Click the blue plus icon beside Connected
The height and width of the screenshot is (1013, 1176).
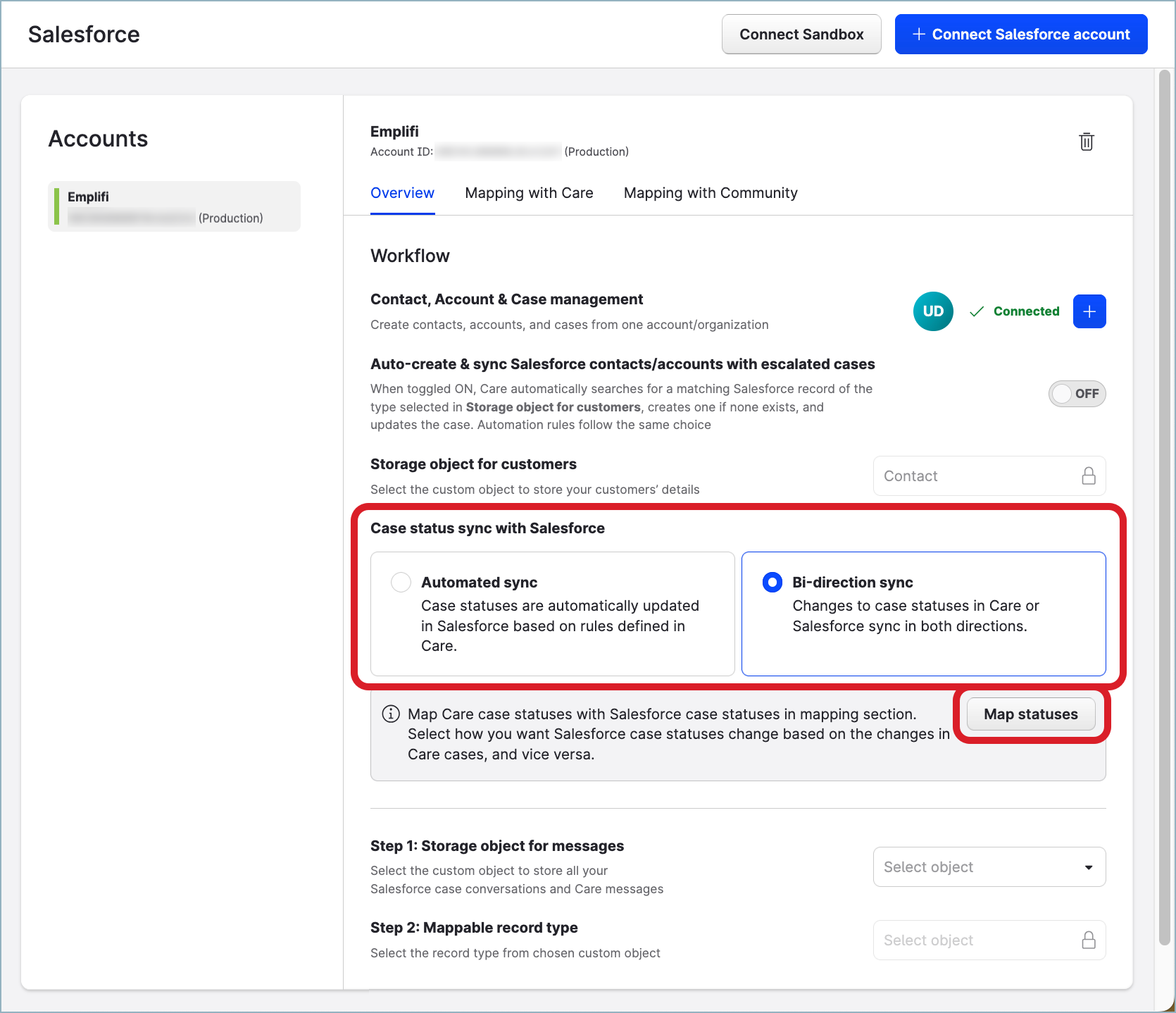[1089, 311]
